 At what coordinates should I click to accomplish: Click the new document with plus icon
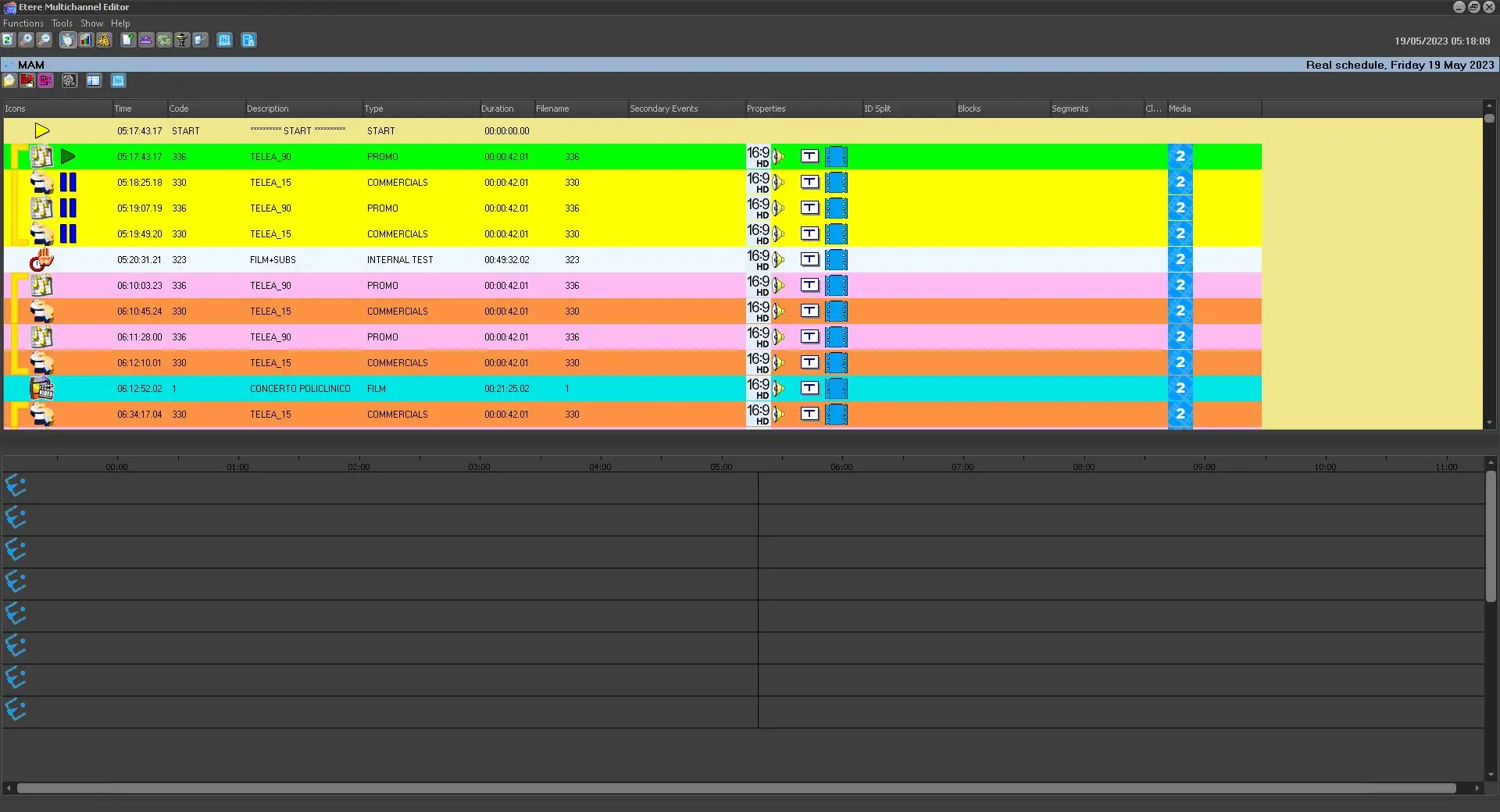click(x=127, y=40)
